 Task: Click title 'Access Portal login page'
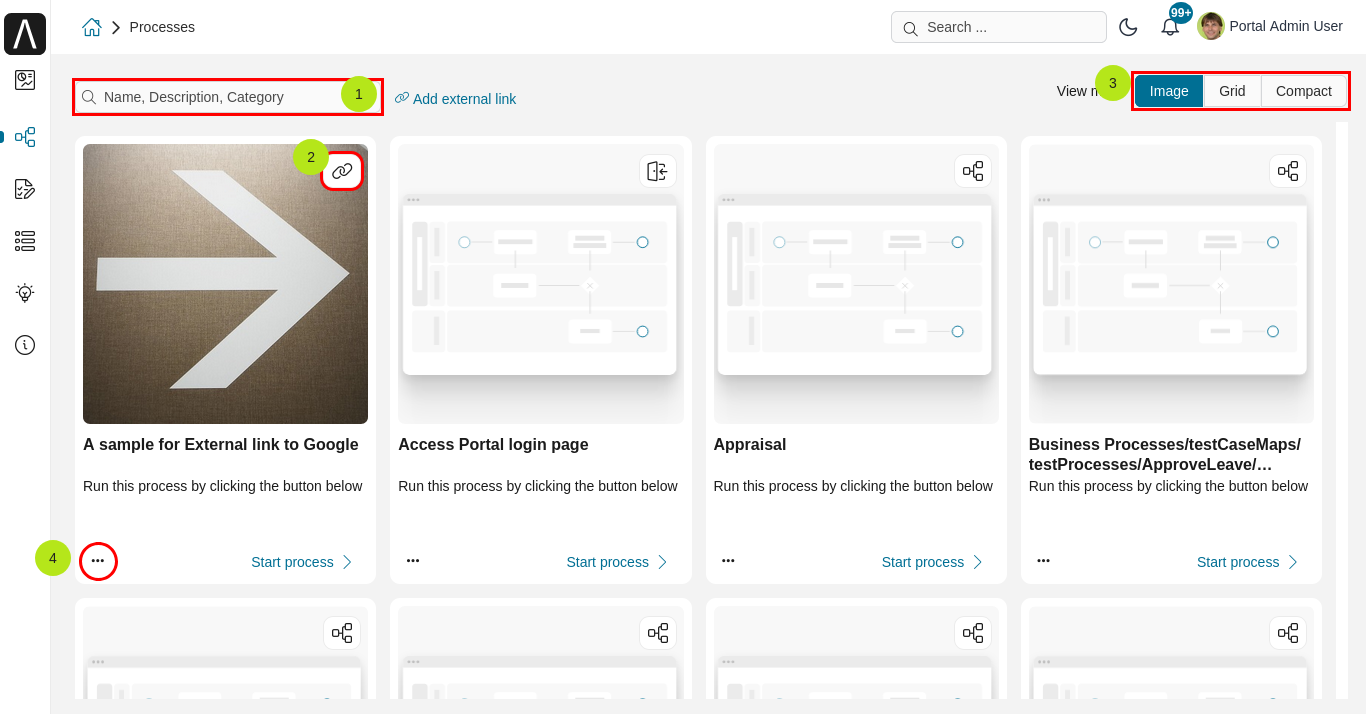point(493,445)
